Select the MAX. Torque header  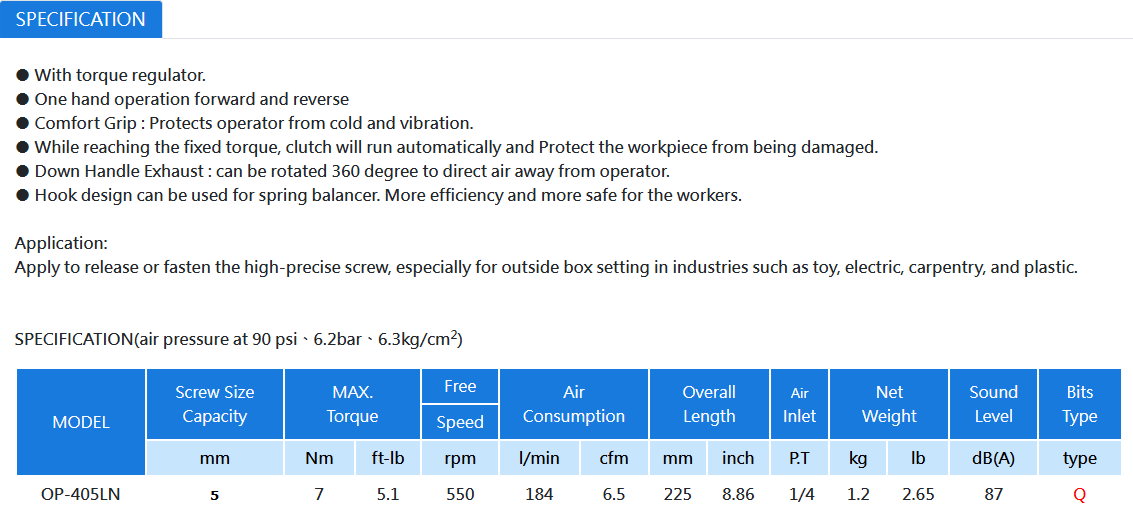353,404
